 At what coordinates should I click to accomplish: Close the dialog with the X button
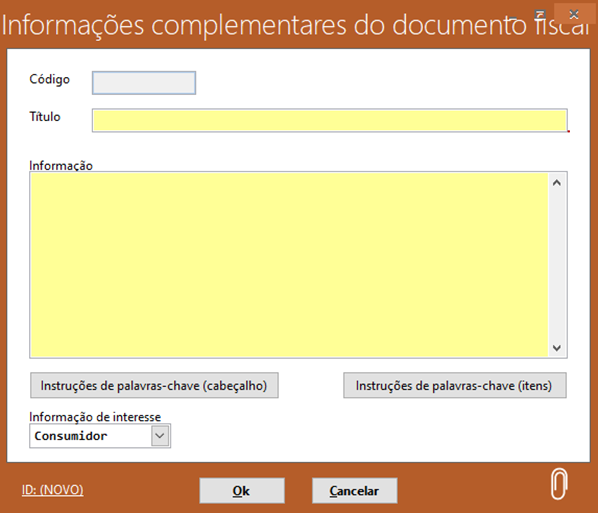click(x=574, y=14)
